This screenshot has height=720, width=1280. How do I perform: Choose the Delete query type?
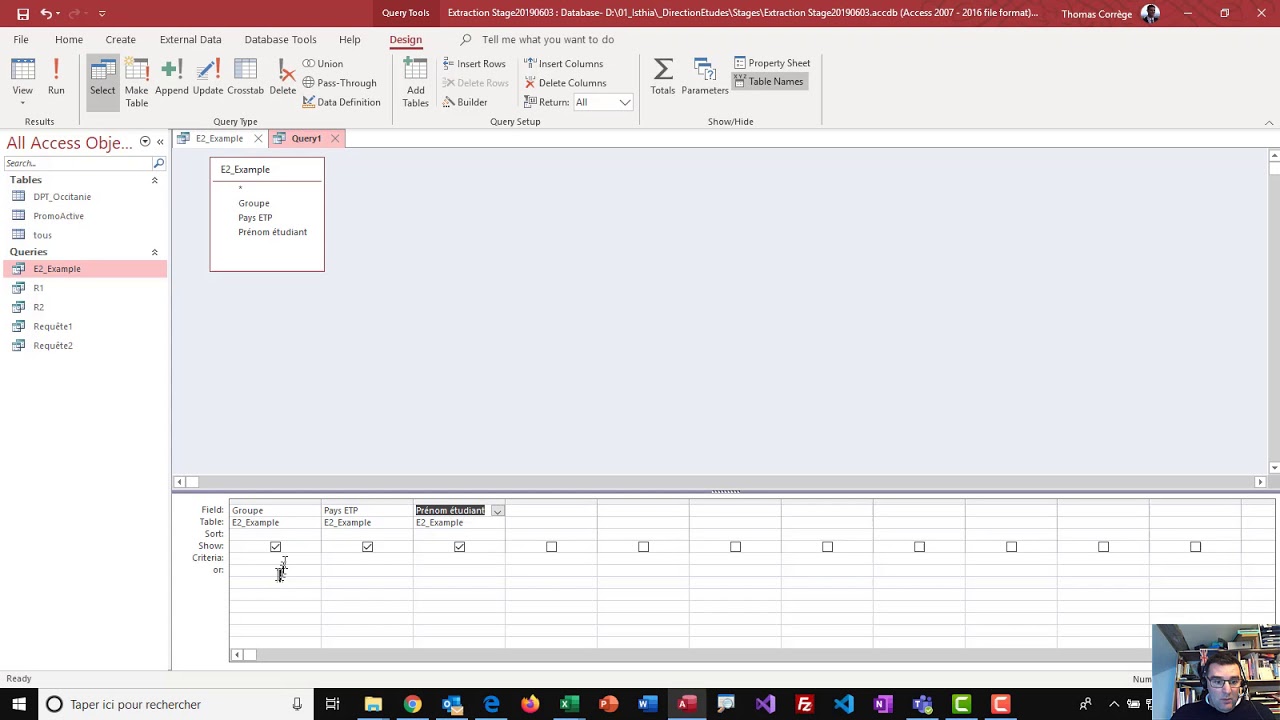click(x=283, y=78)
